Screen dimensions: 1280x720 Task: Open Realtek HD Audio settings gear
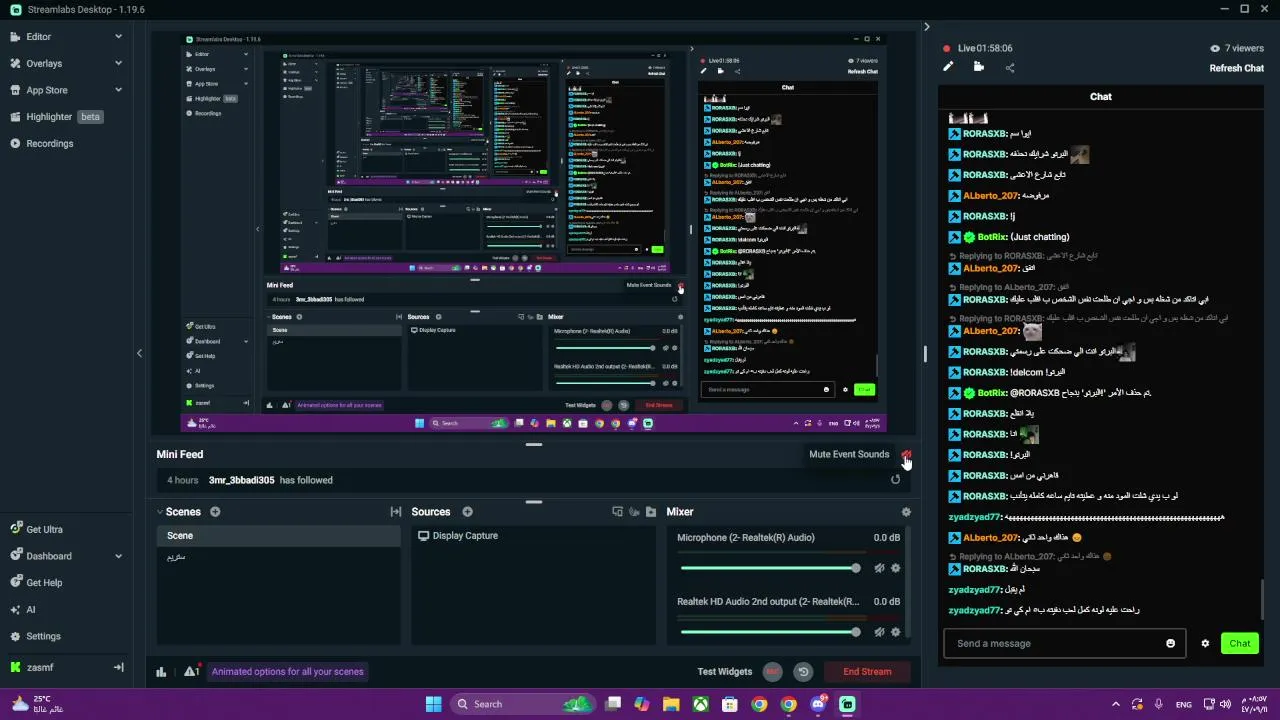tap(895, 632)
